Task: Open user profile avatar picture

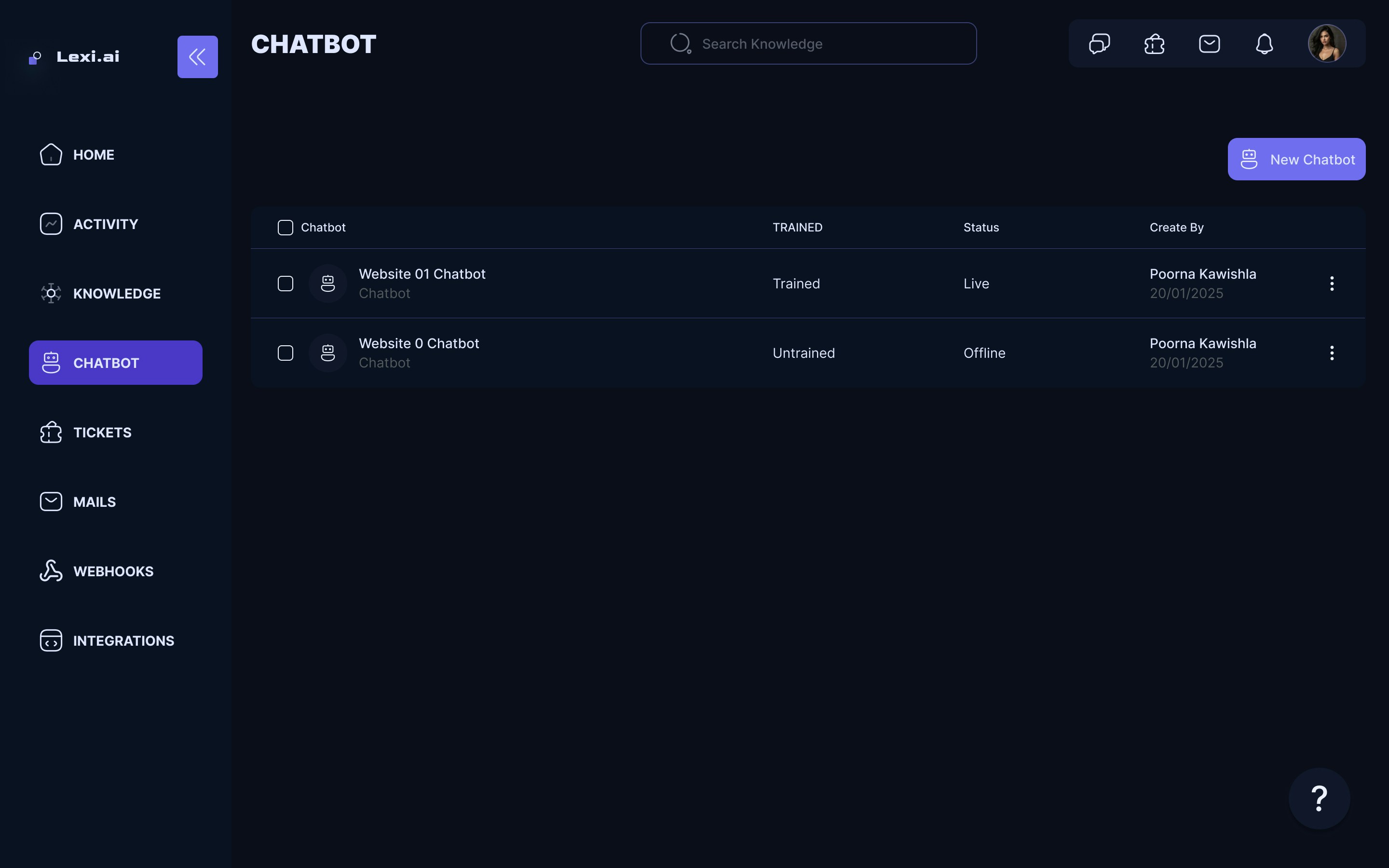Action: click(1326, 43)
